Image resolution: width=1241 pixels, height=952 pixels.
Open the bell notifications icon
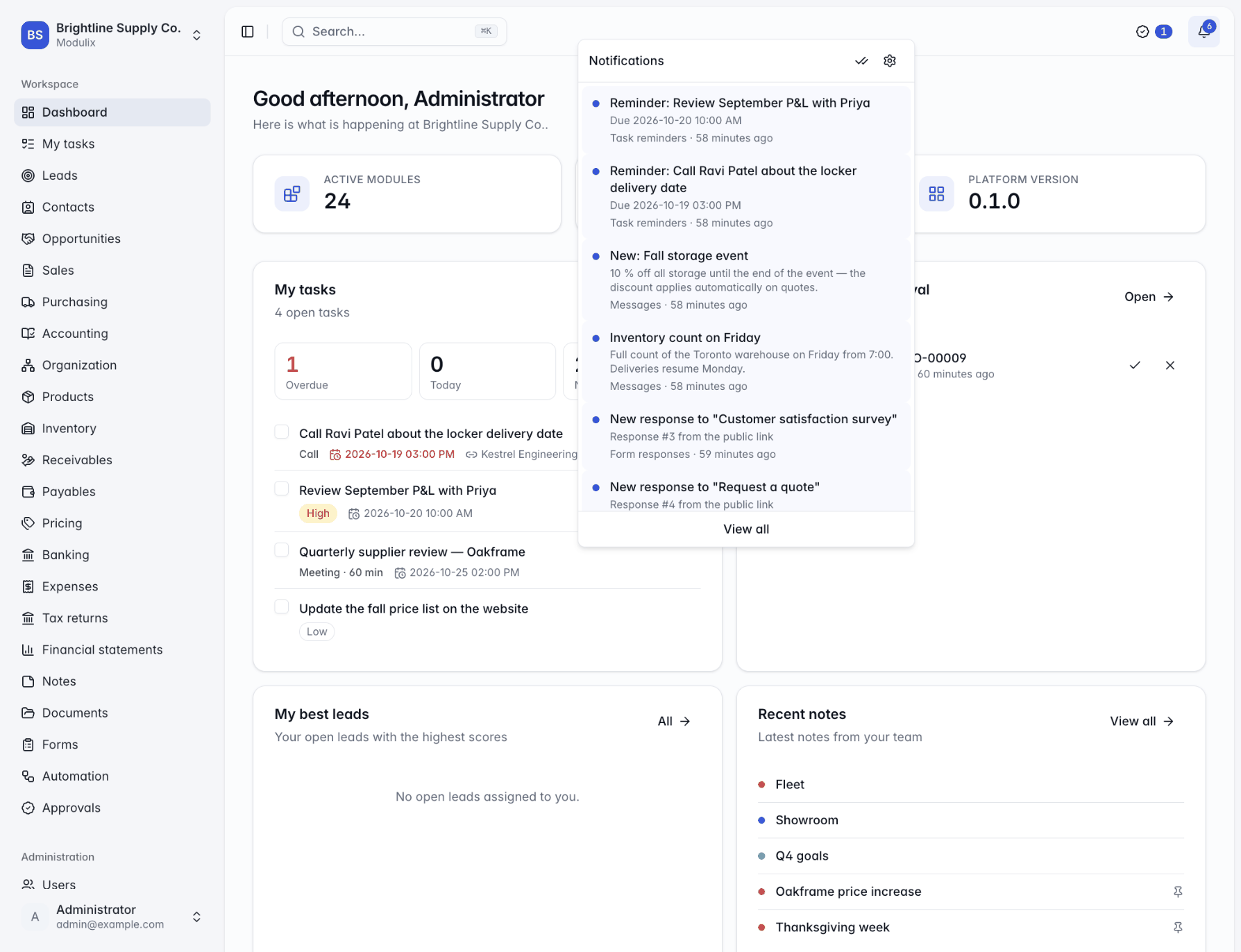point(1204,32)
